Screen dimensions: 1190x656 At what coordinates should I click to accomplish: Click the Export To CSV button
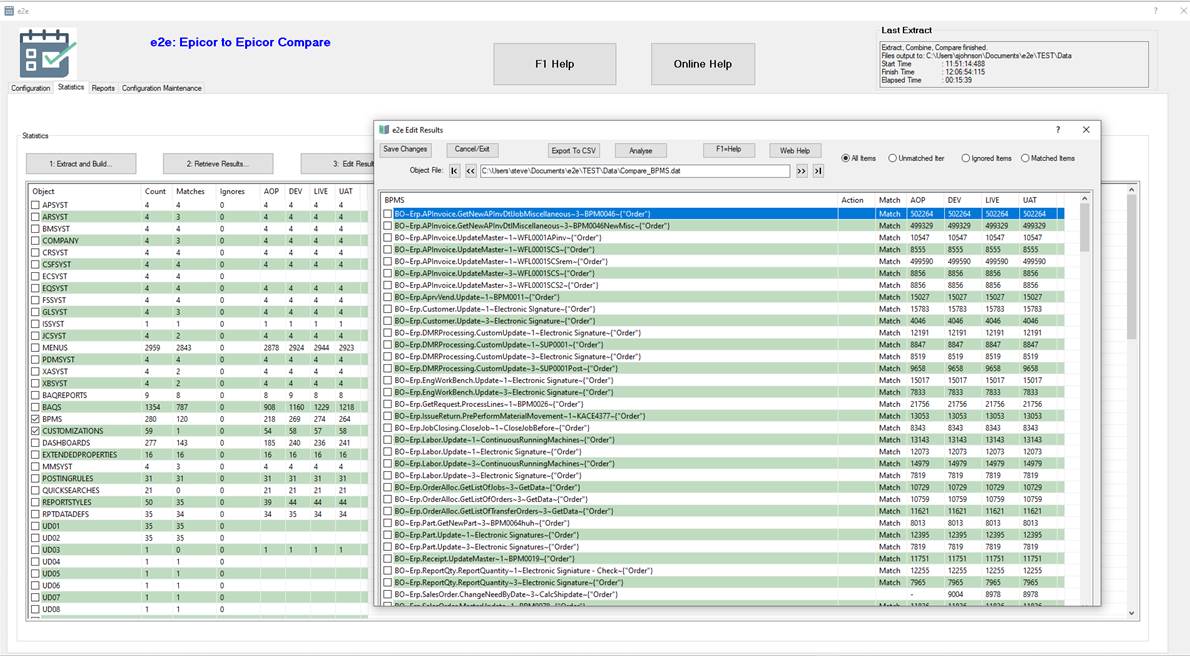point(573,150)
